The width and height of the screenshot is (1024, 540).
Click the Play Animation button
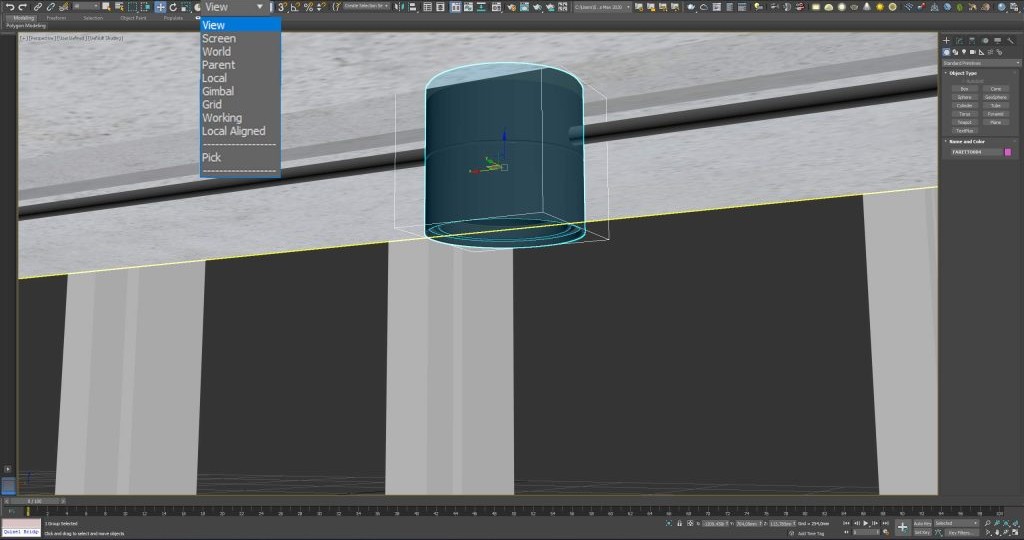865,523
